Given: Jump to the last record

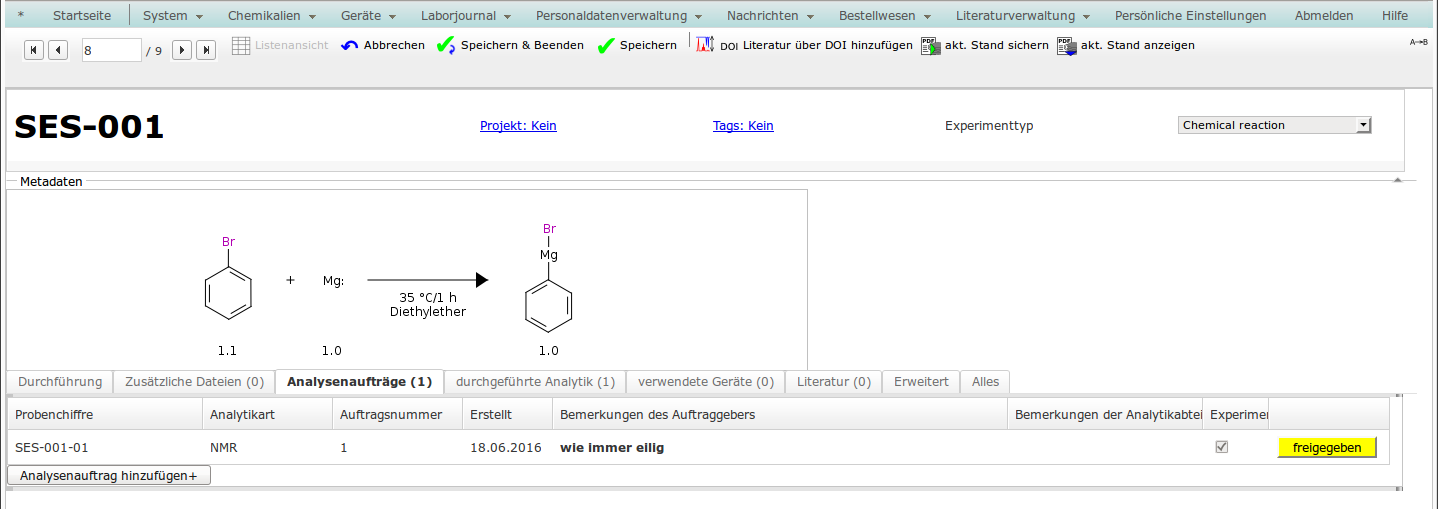Looking at the screenshot, I should coord(206,50).
